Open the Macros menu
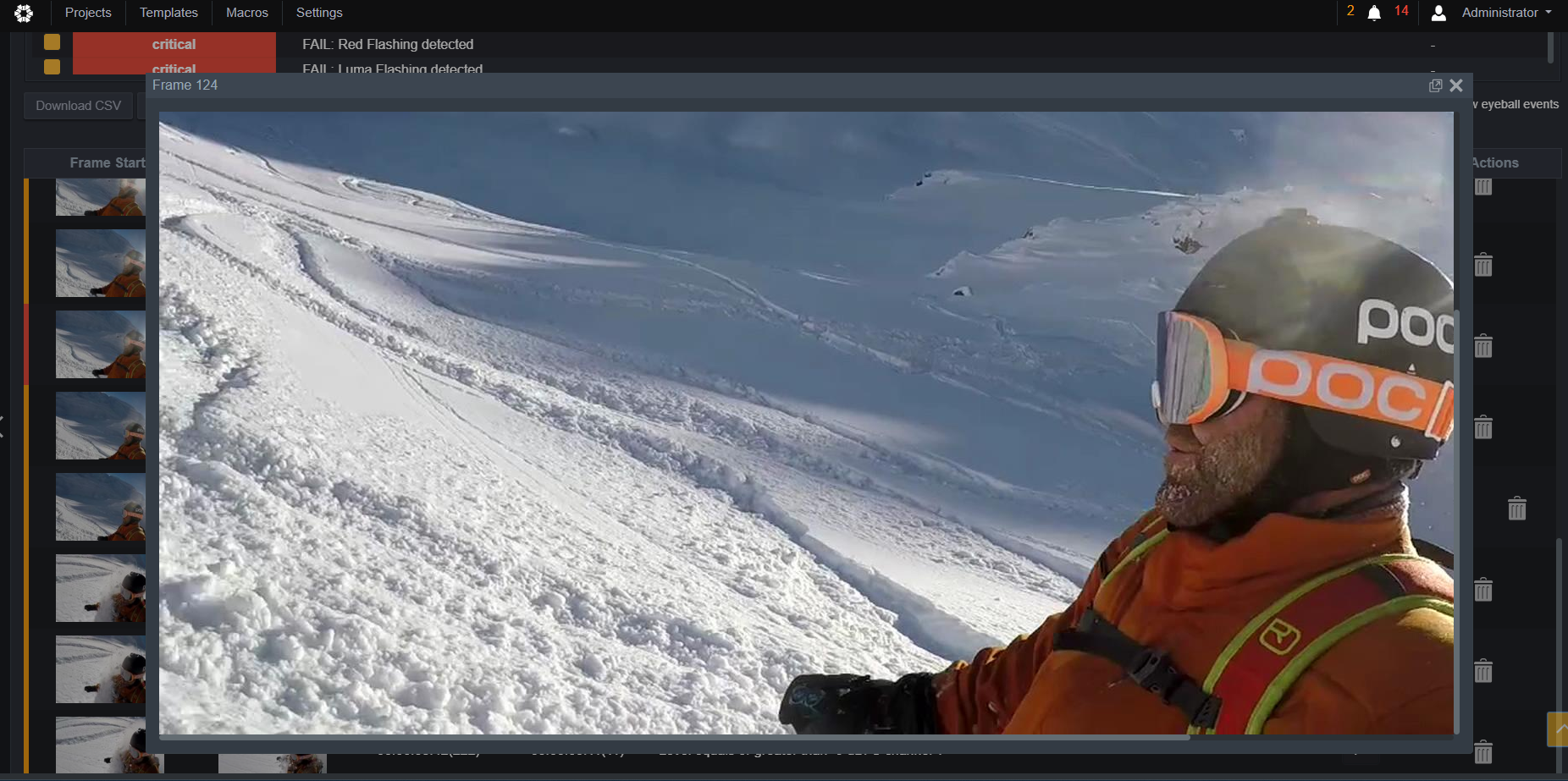Image resolution: width=1568 pixels, height=781 pixels. coord(246,13)
